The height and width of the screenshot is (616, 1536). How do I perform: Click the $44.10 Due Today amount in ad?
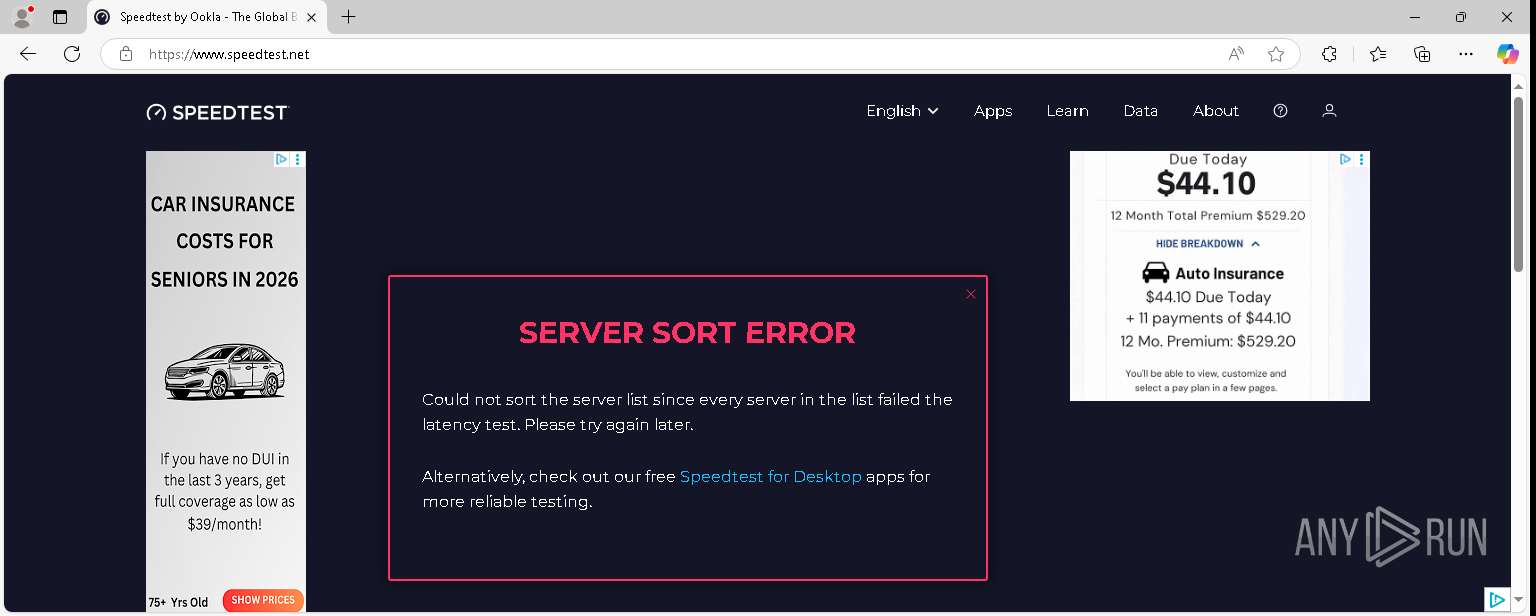1206,183
